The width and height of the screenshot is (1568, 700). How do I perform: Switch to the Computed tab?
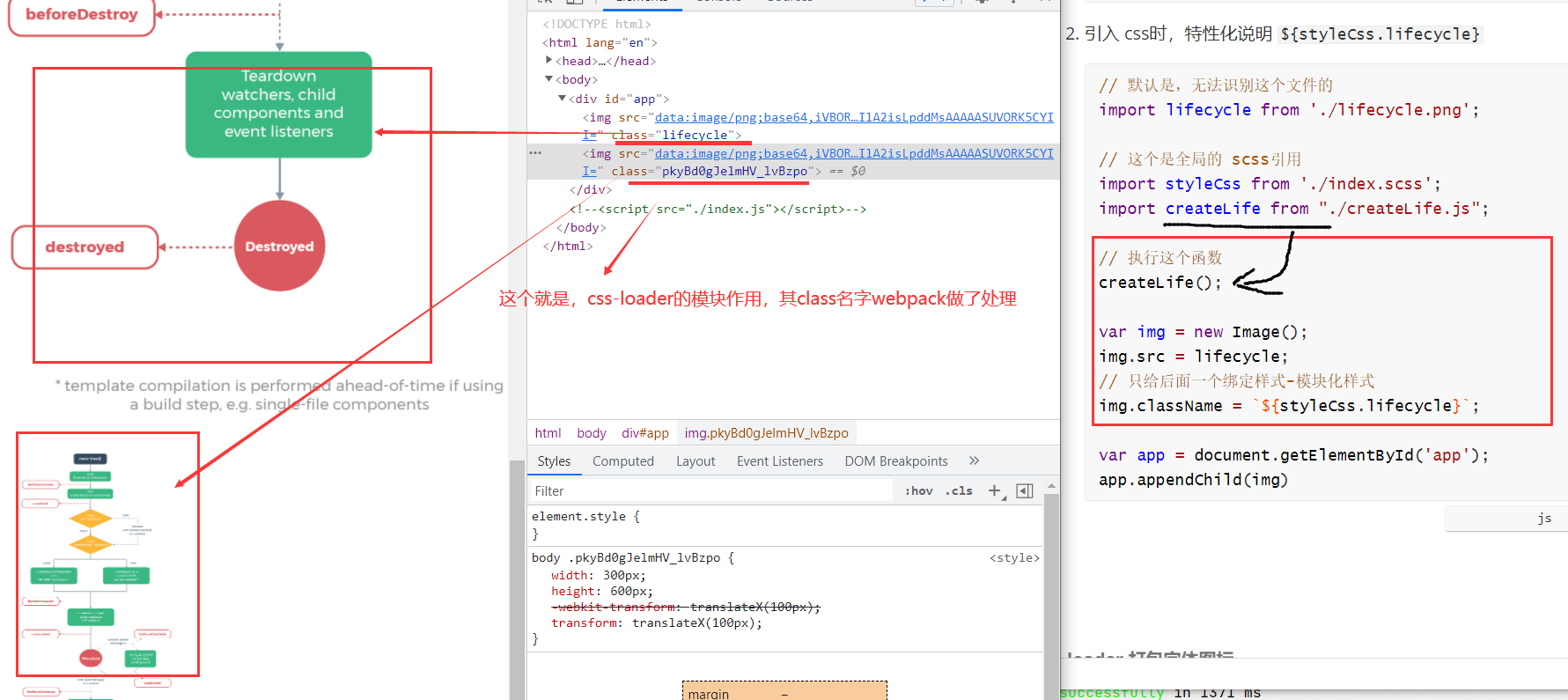623,461
